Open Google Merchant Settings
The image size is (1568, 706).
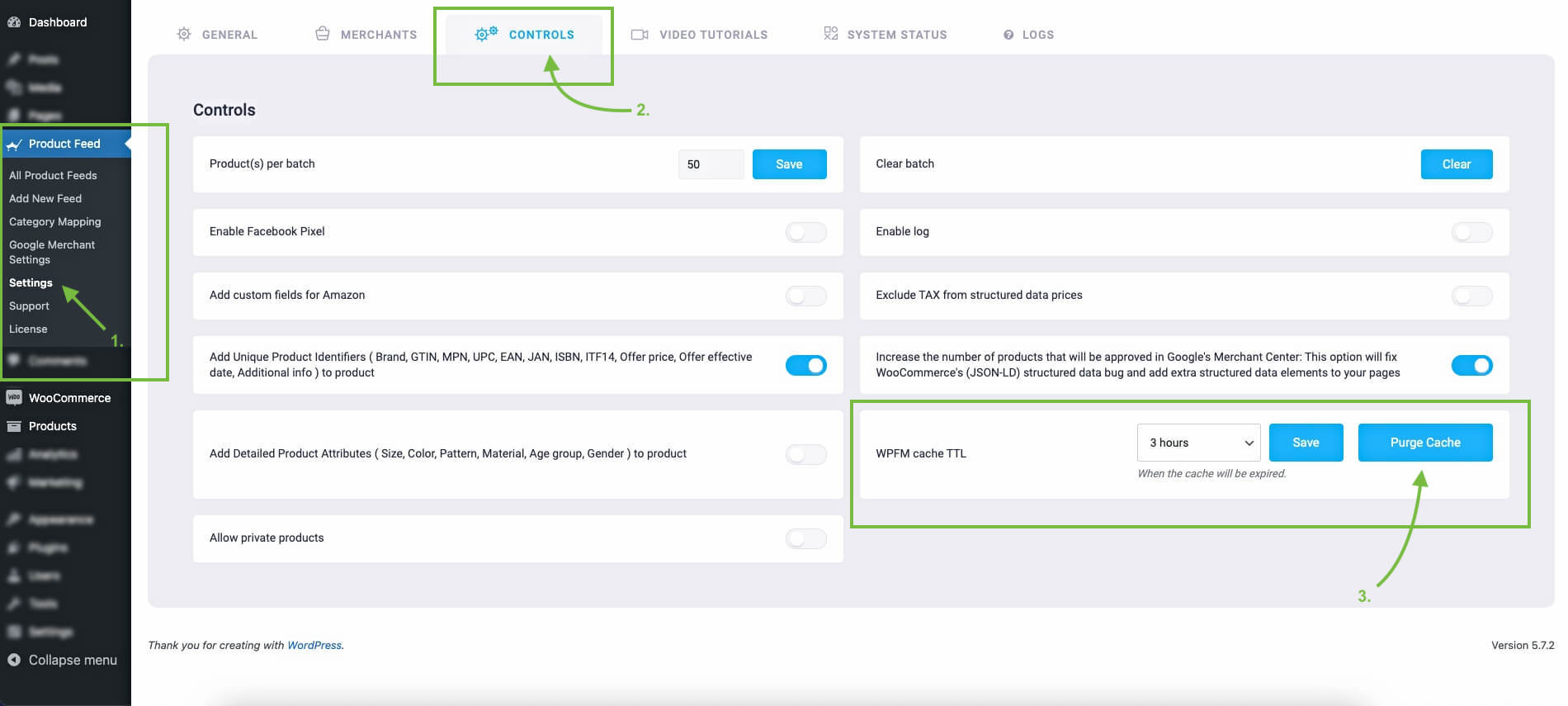click(52, 252)
